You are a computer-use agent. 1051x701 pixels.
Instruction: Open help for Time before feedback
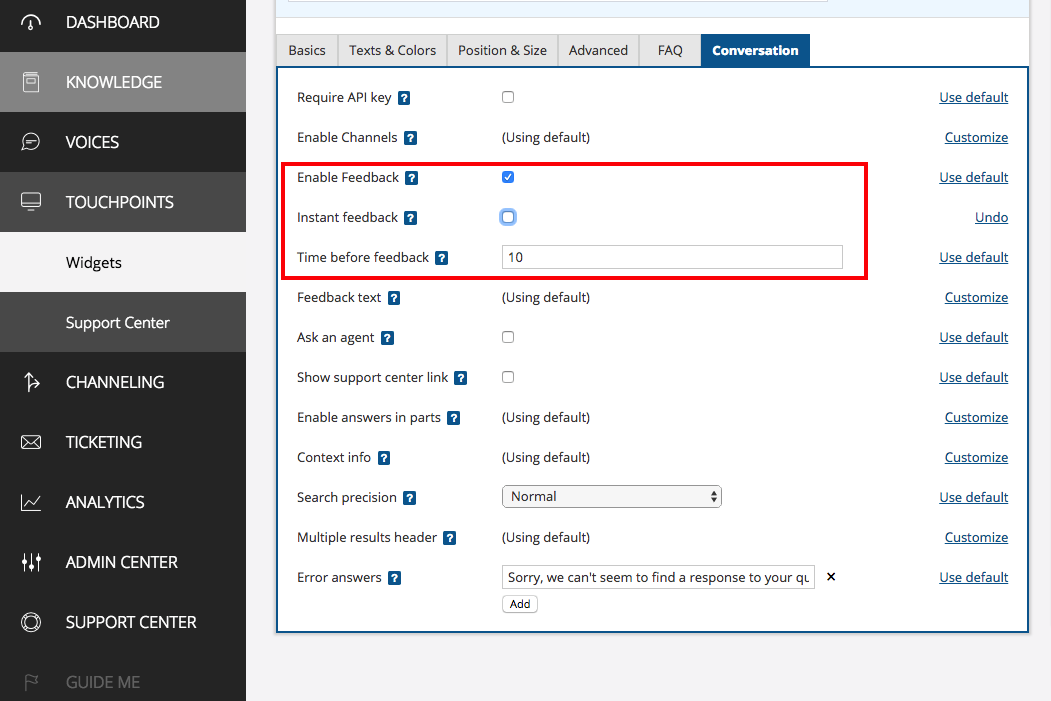click(x=442, y=258)
